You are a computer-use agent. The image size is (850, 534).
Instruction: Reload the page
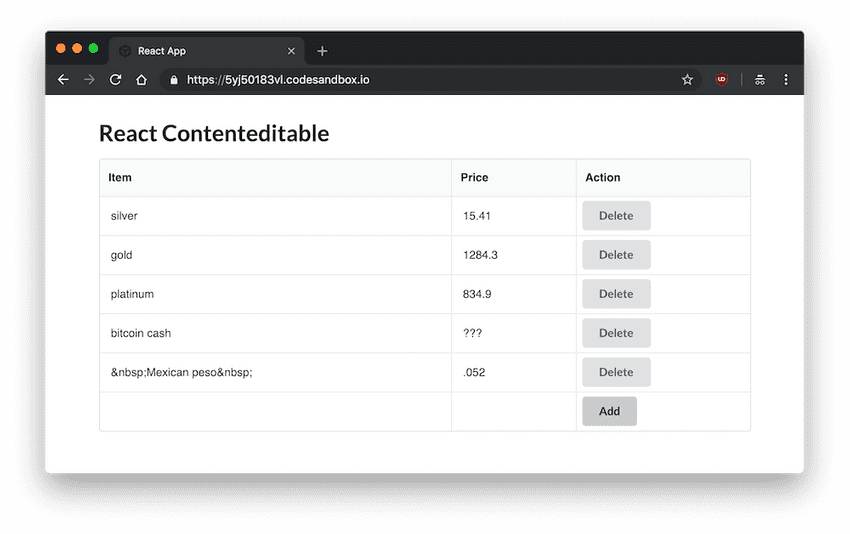coord(115,80)
